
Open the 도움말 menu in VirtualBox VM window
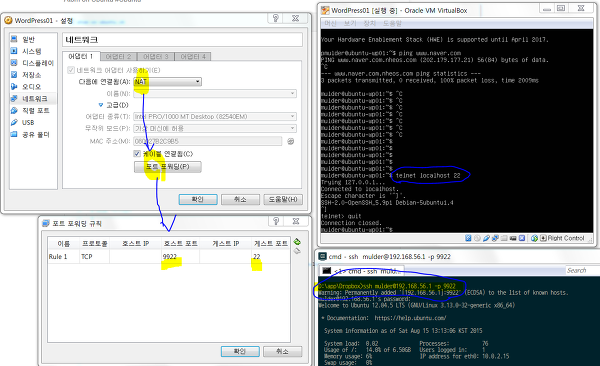tap(392, 23)
